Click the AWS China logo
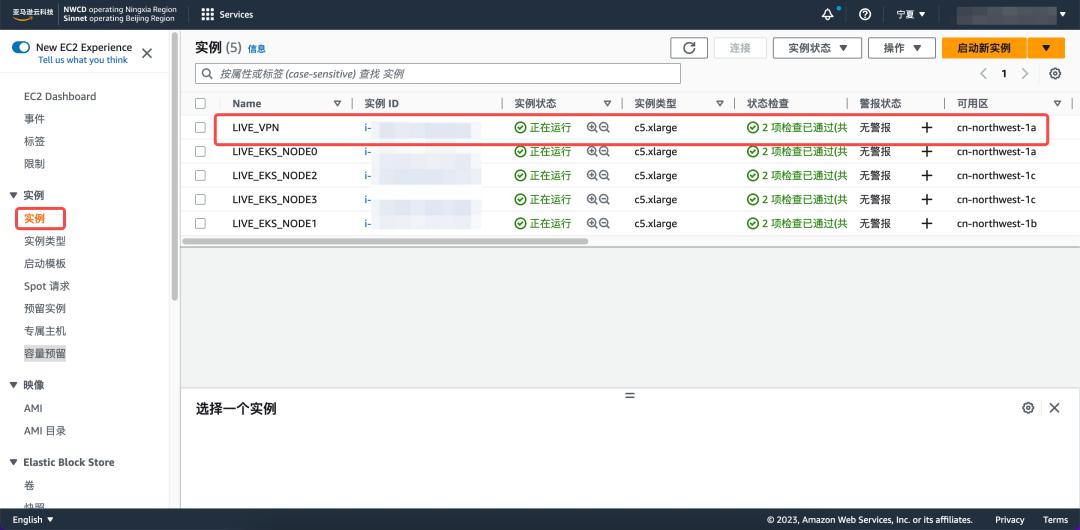 pyautogui.click(x=33, y=14)
